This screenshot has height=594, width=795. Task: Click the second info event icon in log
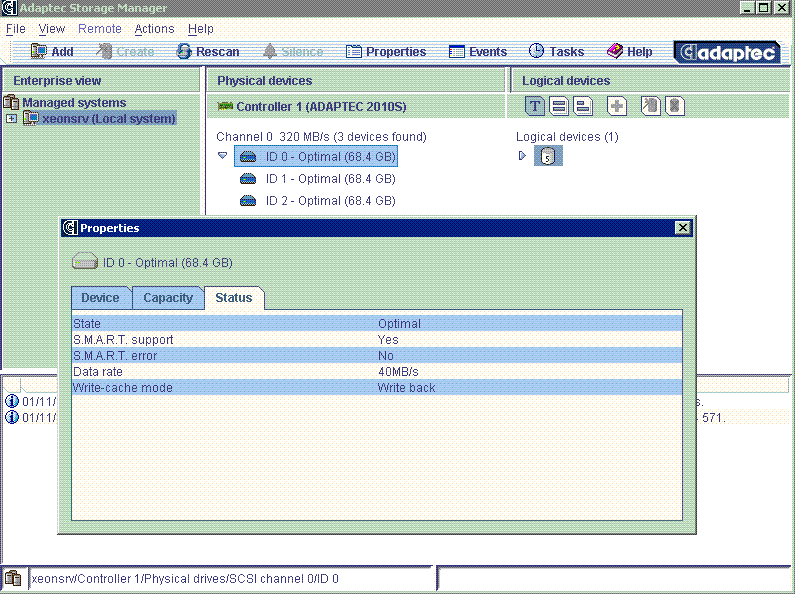[12, 418]
